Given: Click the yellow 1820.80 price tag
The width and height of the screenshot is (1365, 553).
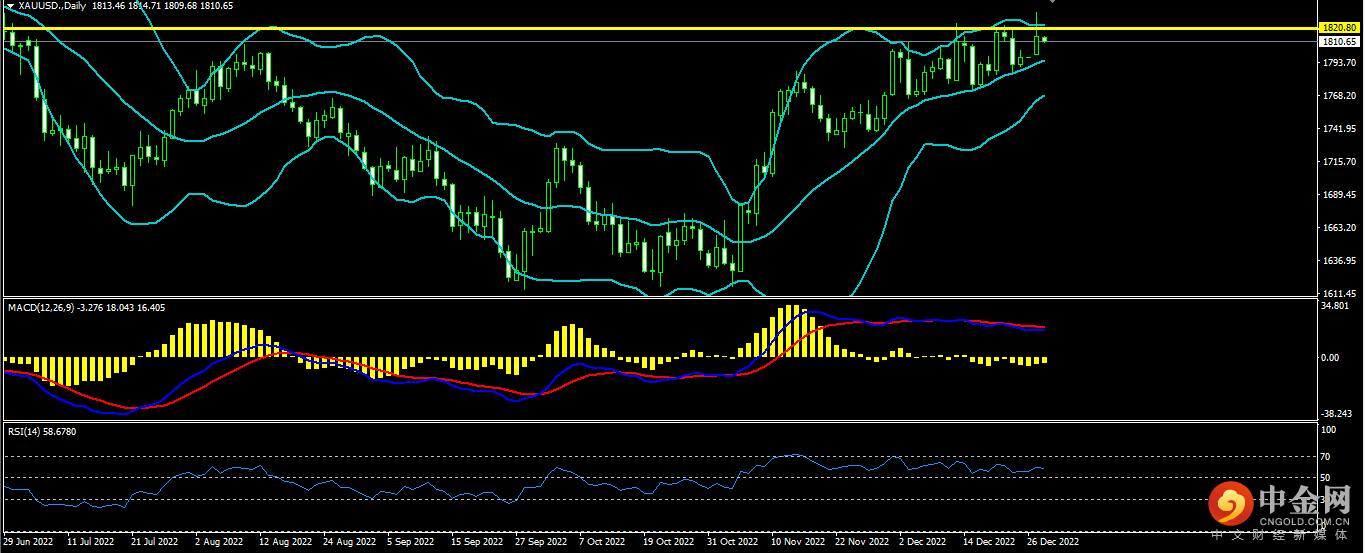Looking at the screenshot, I should [x=1338, y=28].
